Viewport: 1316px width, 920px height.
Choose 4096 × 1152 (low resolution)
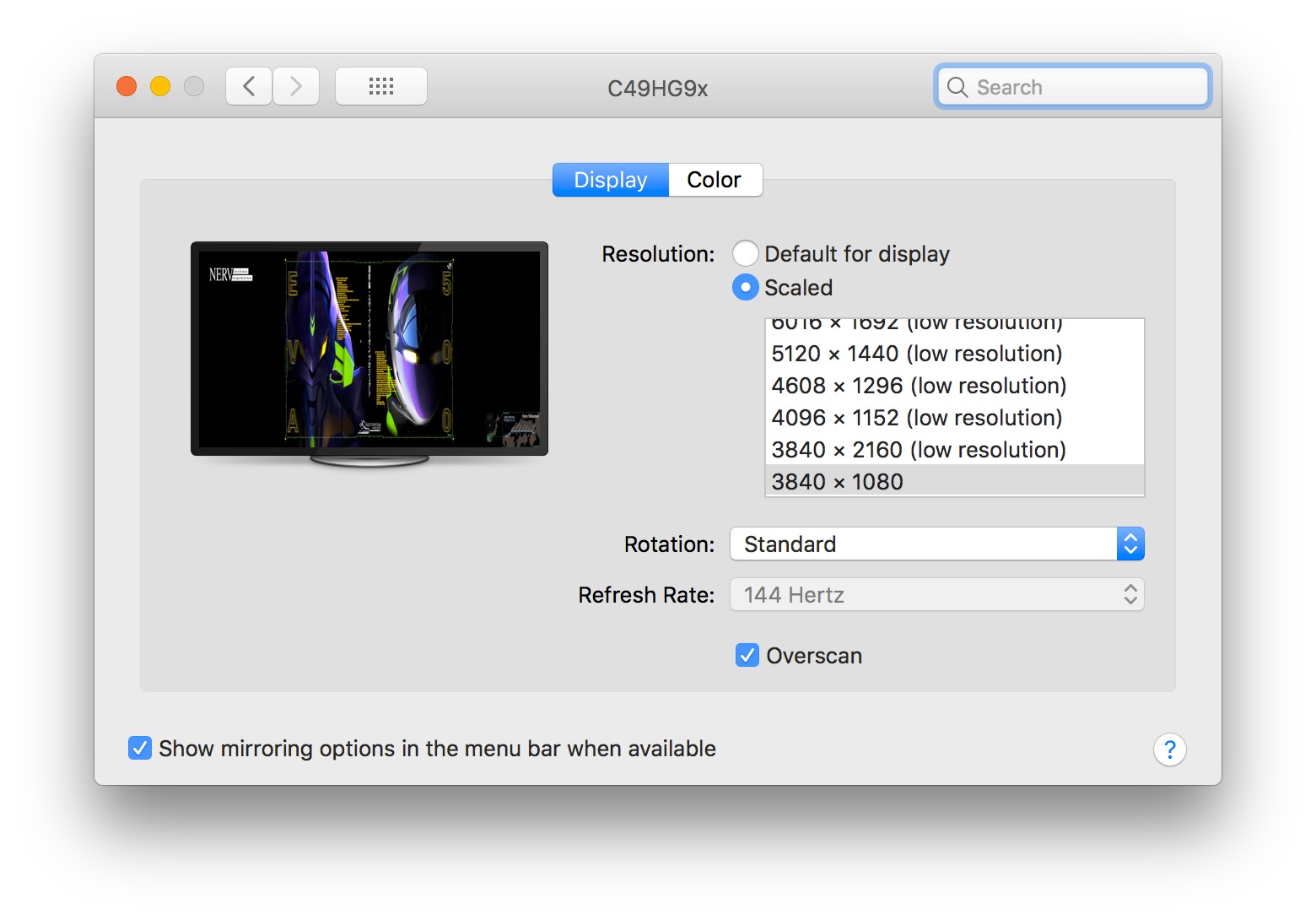(954, 418)
